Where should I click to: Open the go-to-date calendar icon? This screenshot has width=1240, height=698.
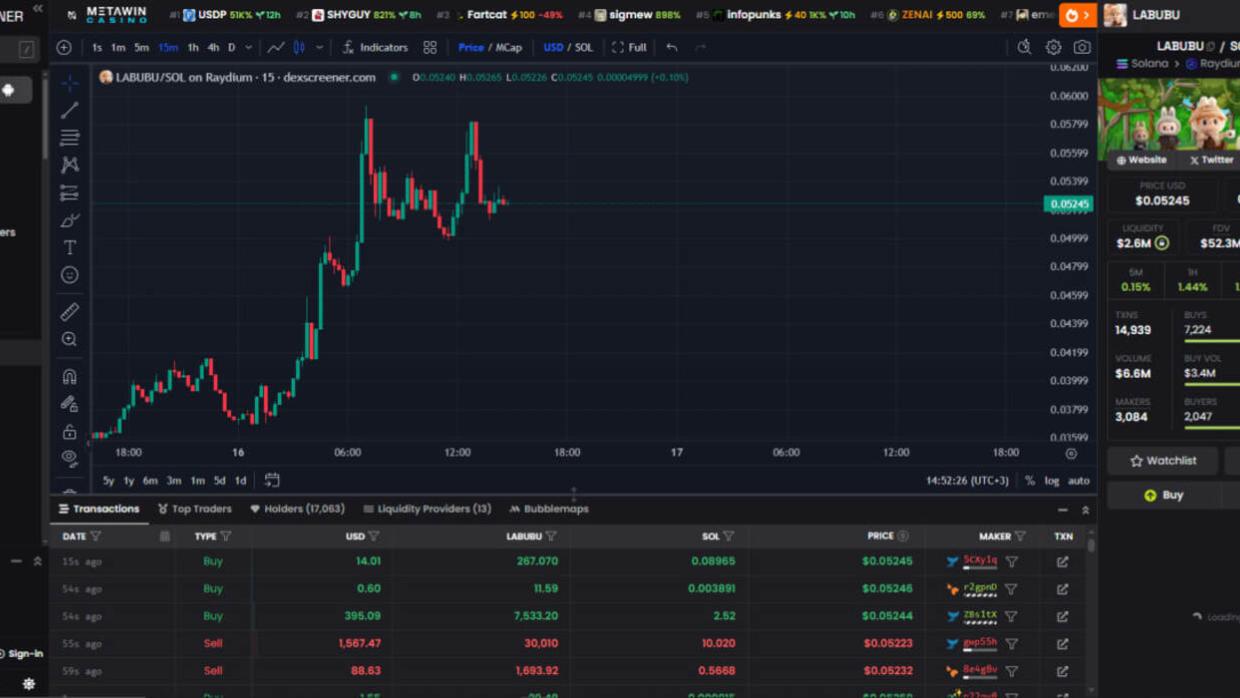pyautogui.click(x=272, y=480)
